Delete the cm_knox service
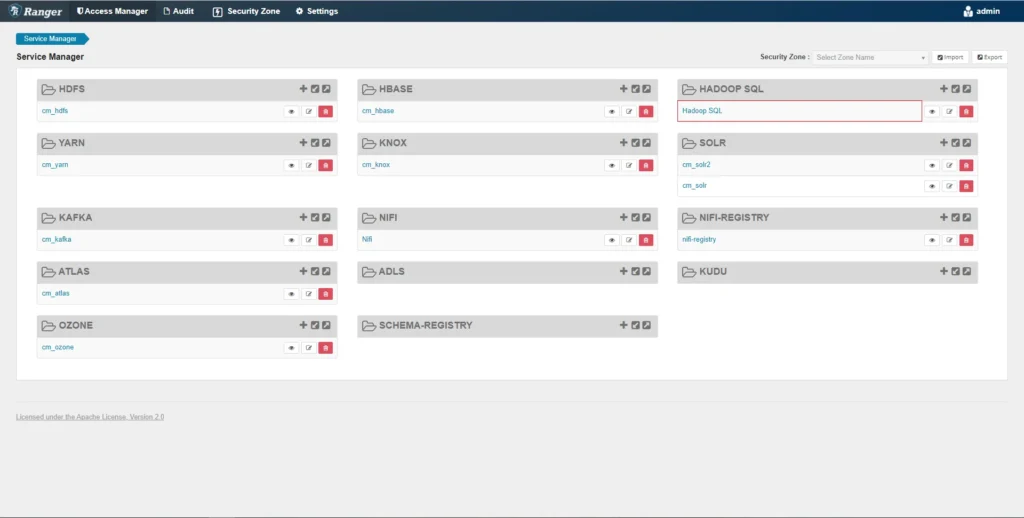Viewport: 1024px width, 518px height. pos(646,165)
